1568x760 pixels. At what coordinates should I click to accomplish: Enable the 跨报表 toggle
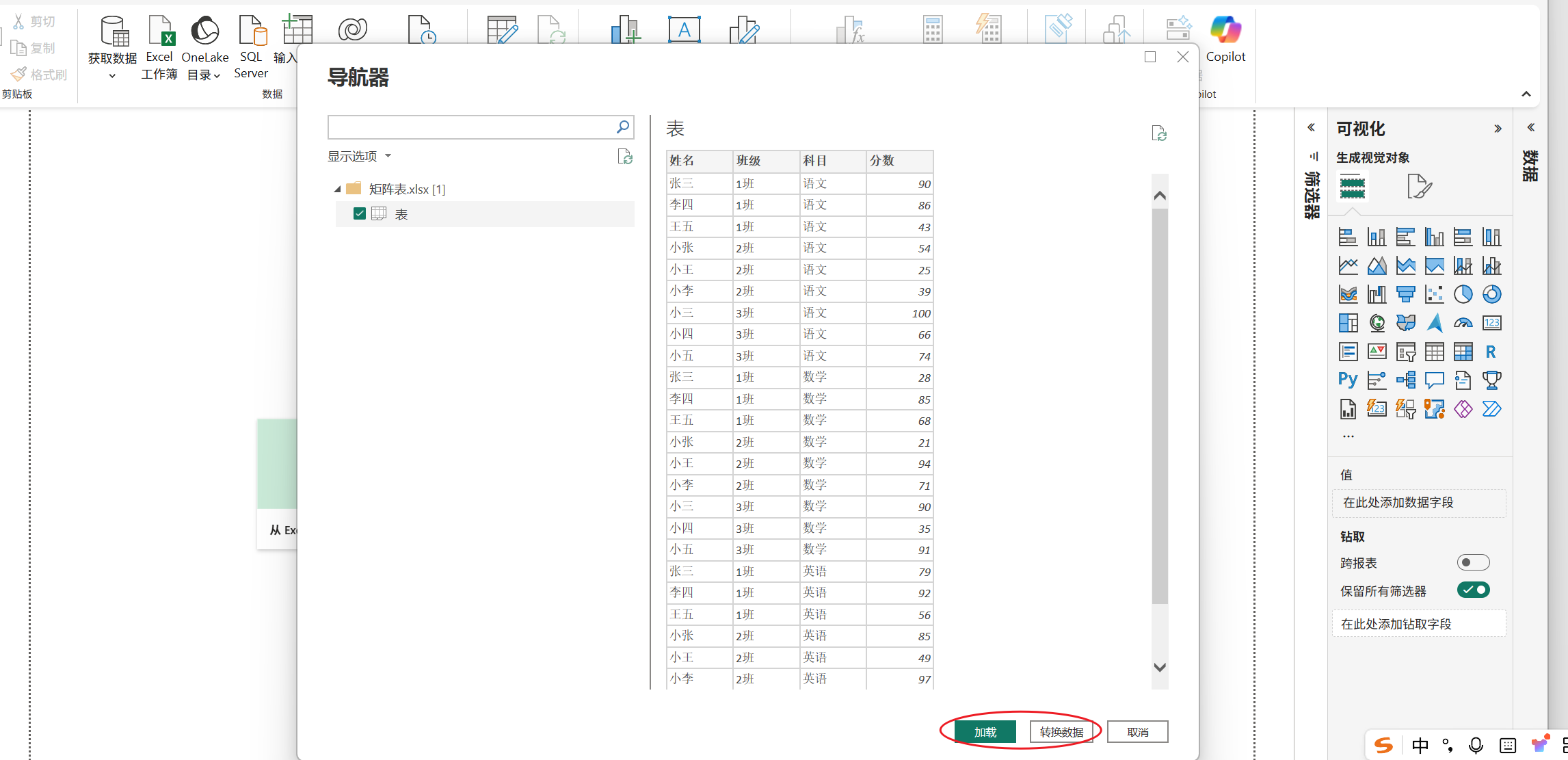1472,562
